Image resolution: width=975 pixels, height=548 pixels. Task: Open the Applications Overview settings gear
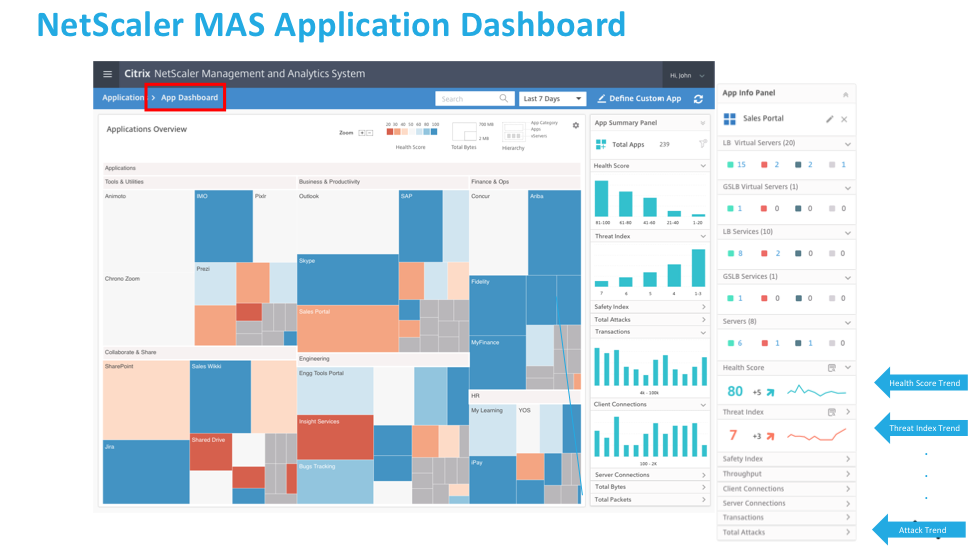[x=575, y=126]
